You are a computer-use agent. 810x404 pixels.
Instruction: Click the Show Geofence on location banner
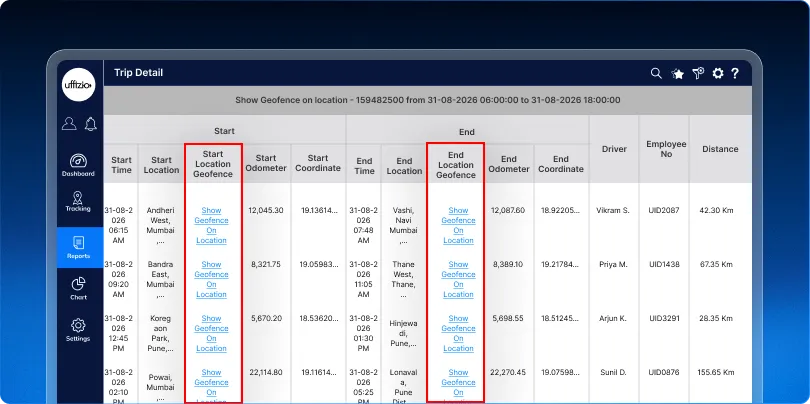pyautogui.click(x=428, y=100)
